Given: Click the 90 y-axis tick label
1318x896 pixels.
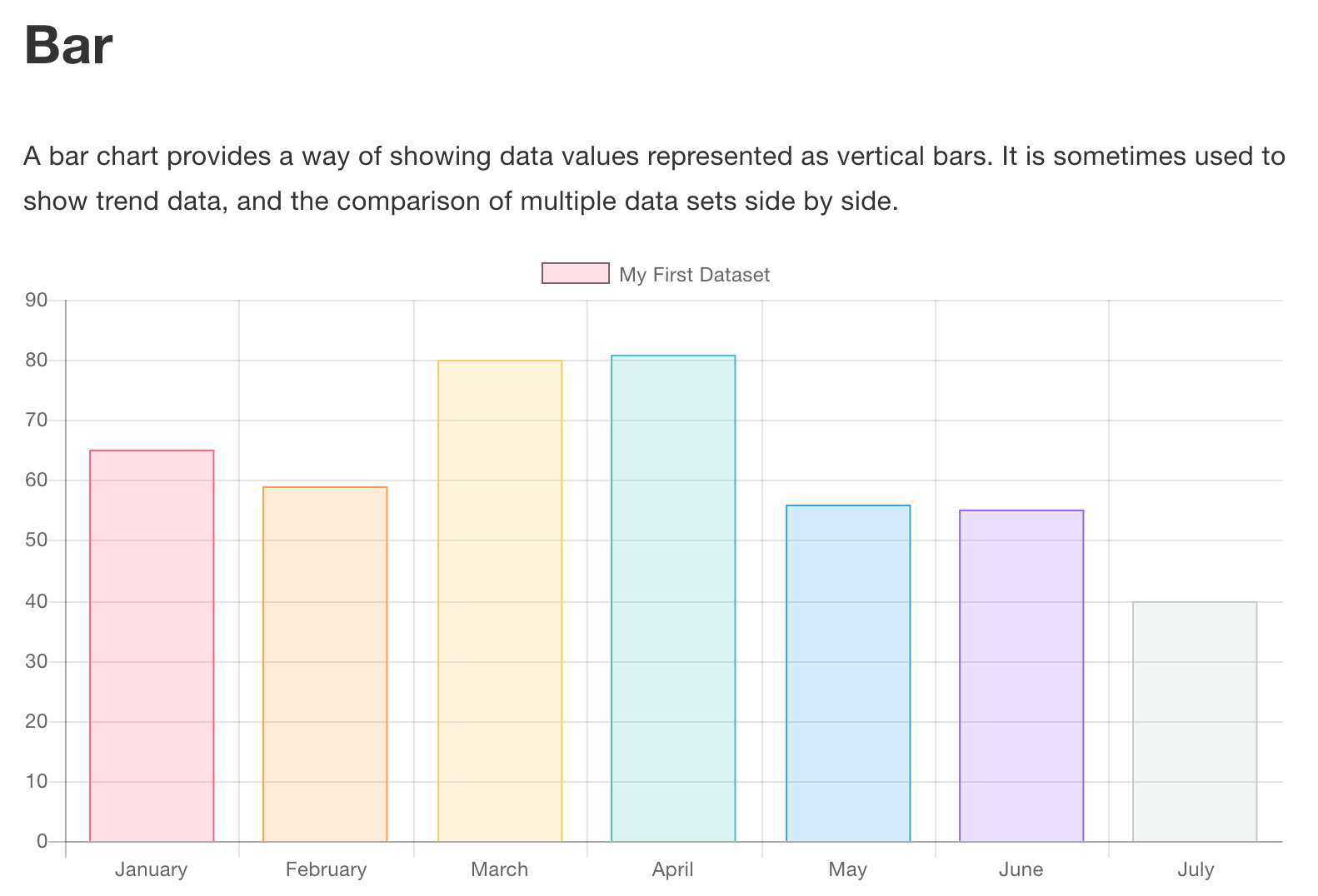Looking at the screenshot, I should coord(37,300).
